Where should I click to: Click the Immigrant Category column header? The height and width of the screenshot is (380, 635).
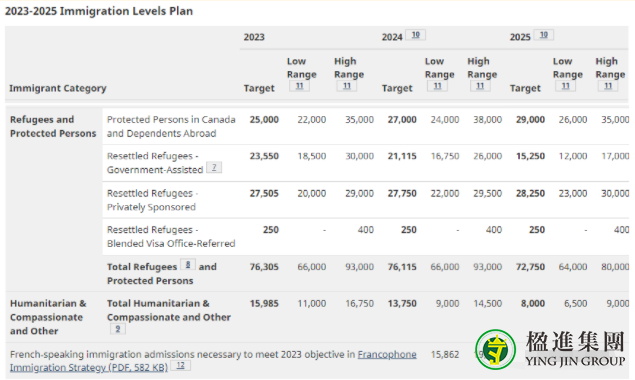pos(58,88)
